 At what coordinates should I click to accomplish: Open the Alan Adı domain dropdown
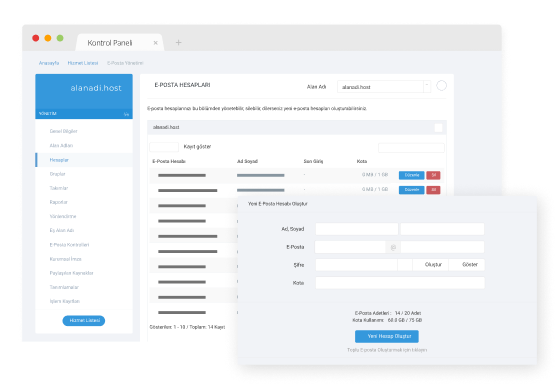[384, 87]
